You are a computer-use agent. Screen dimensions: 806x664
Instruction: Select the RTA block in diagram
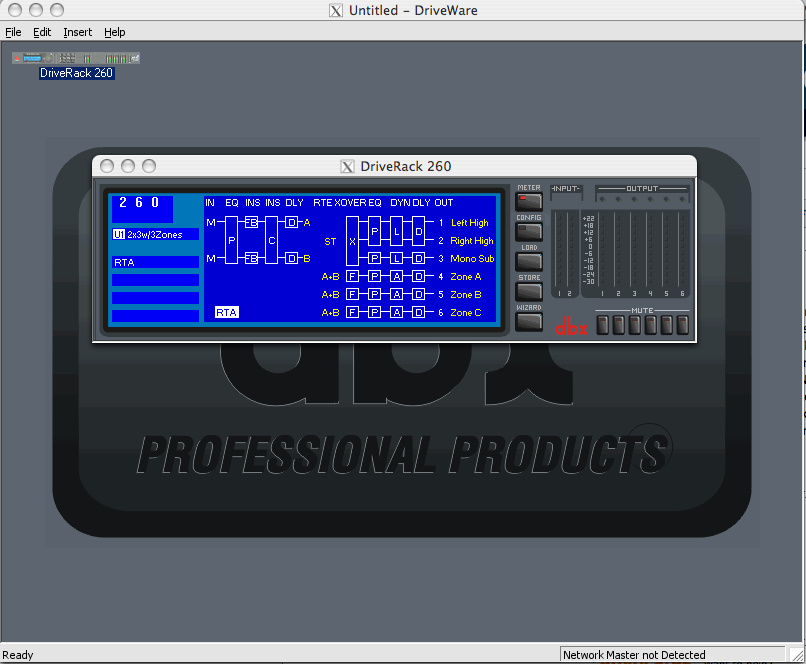coord(227,313)
